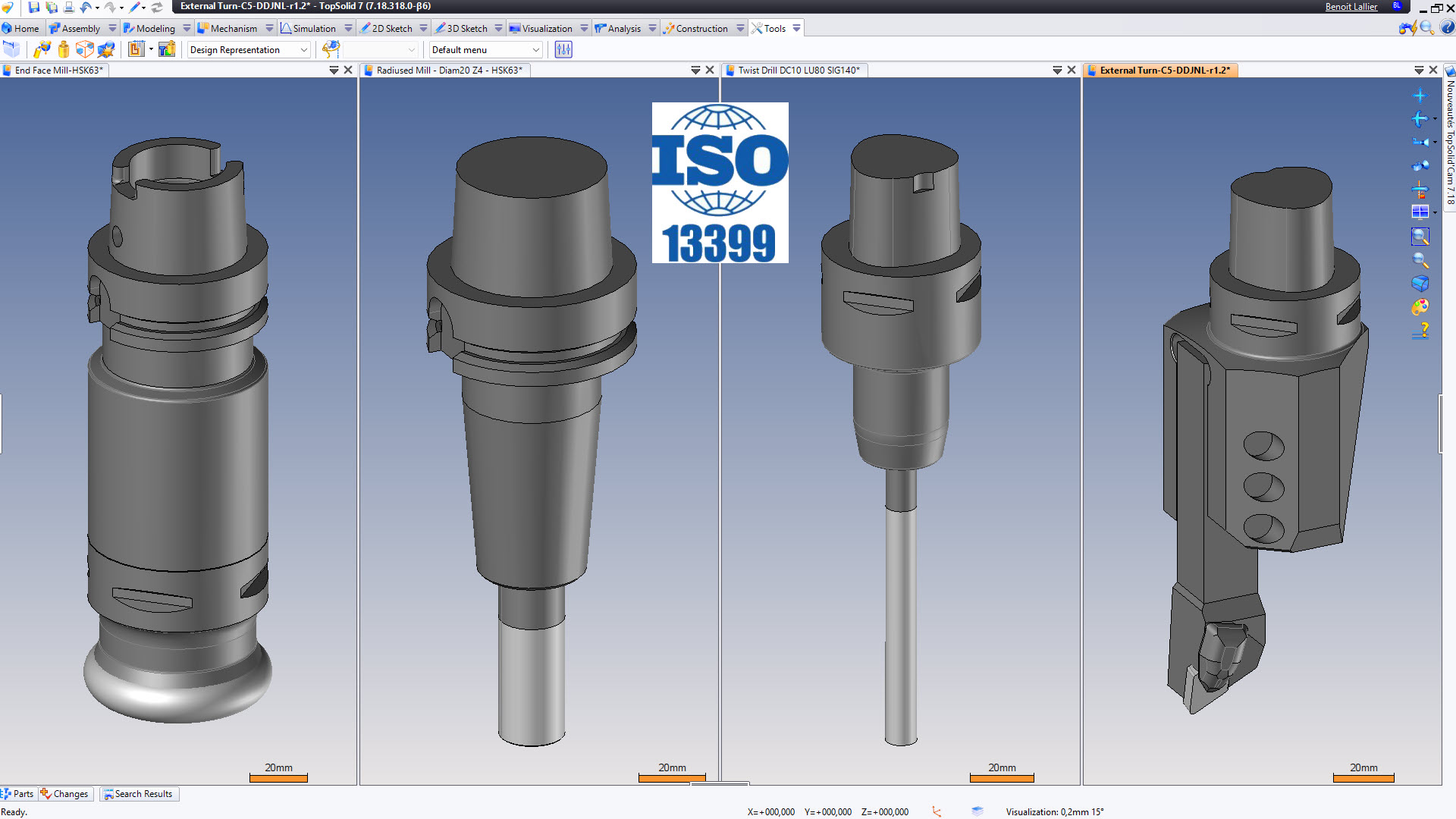The image size is (1456, 819).
Task: Click the sliders settings icon
Action: (563, 49)
